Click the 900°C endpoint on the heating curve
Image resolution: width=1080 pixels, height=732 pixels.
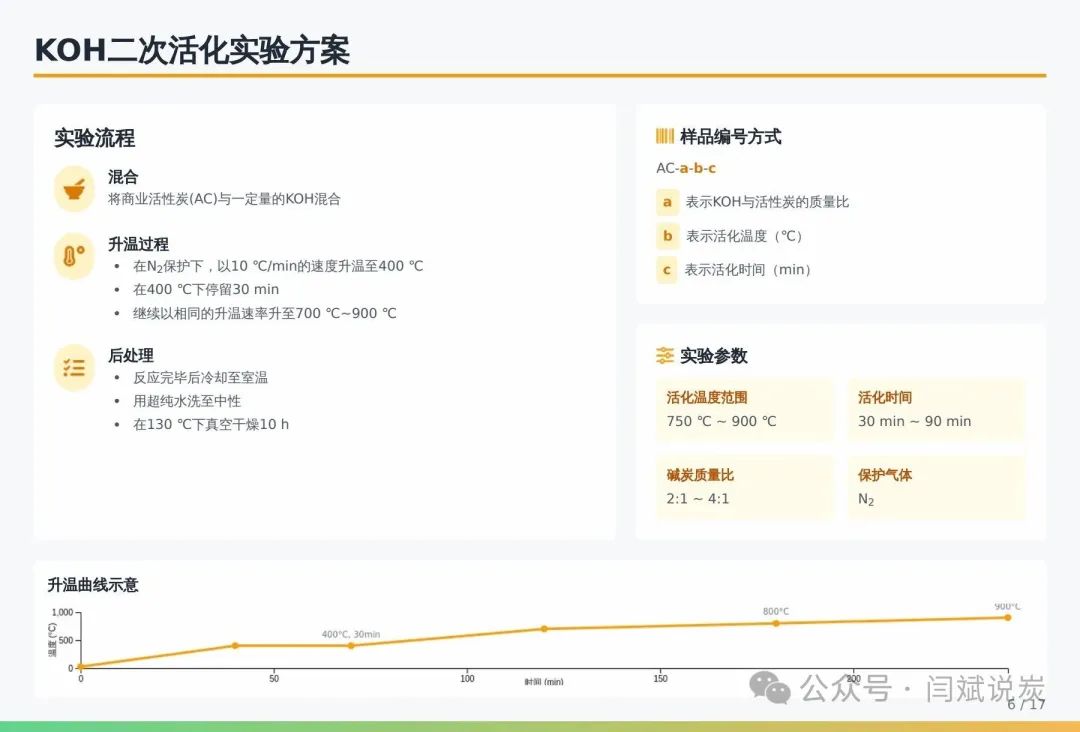[1007, 617]
